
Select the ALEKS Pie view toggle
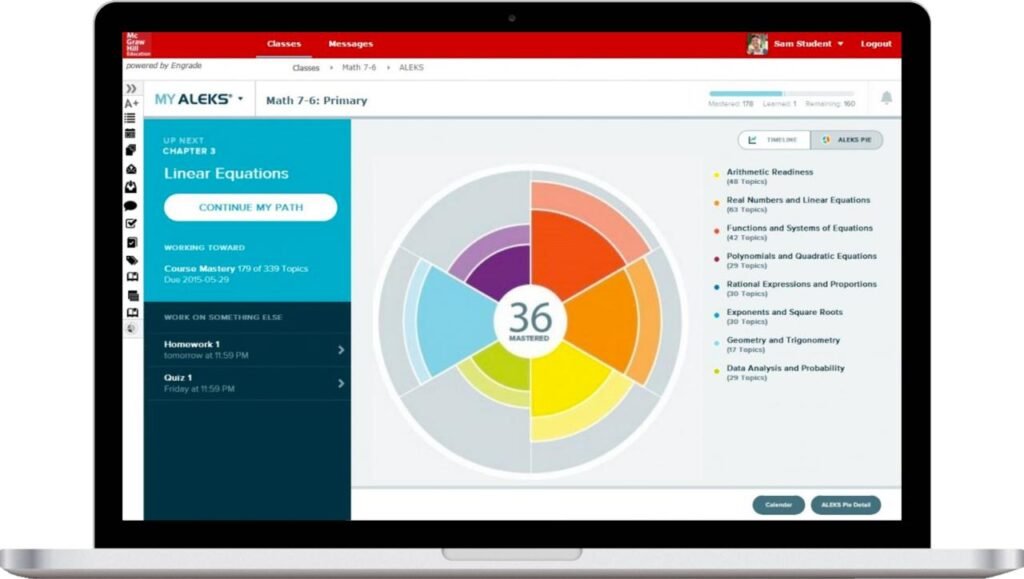tap(847, 140)
